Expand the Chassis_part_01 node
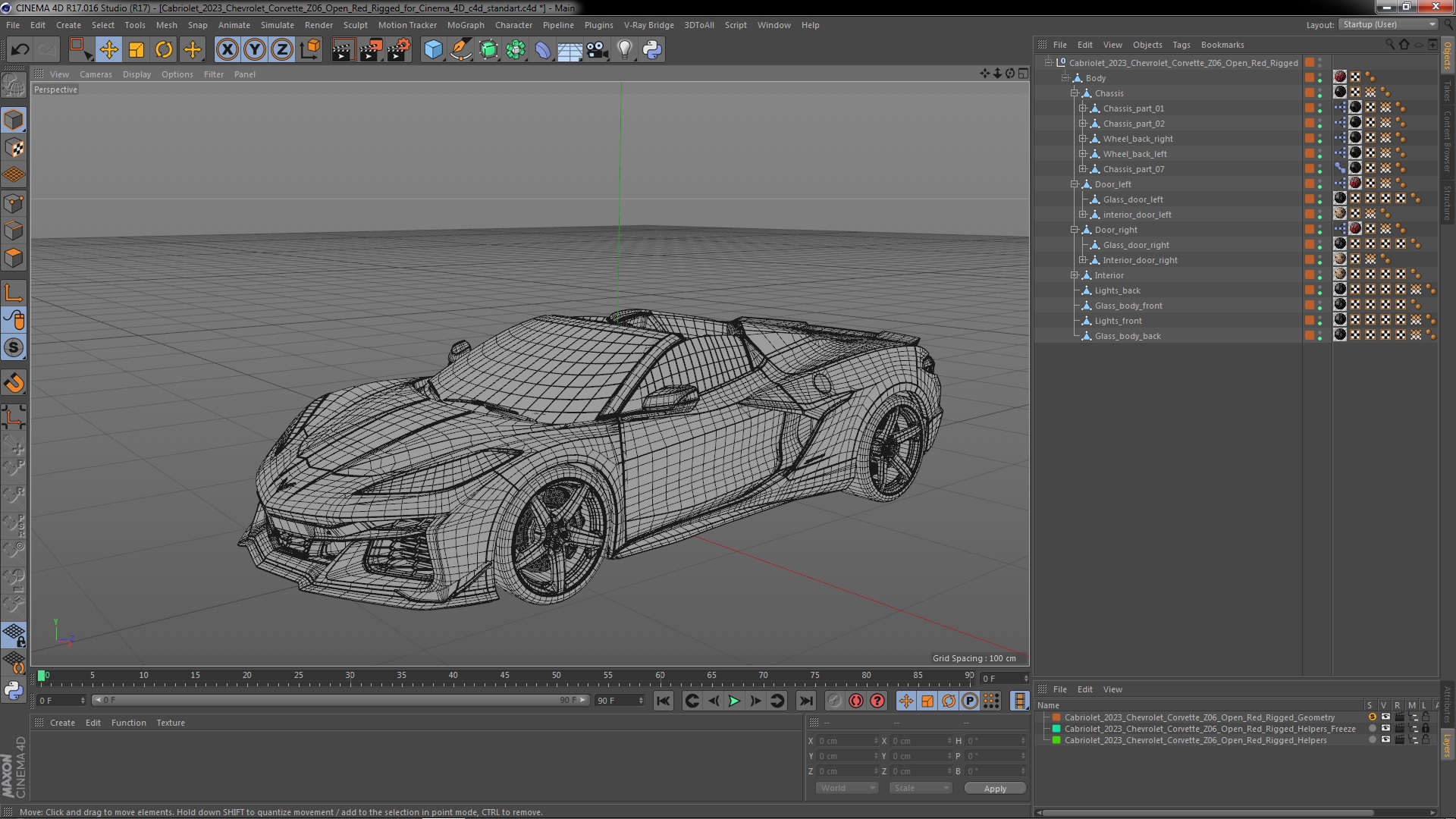The width and height of the screenshot is (1456, 819). point(1083,108)
